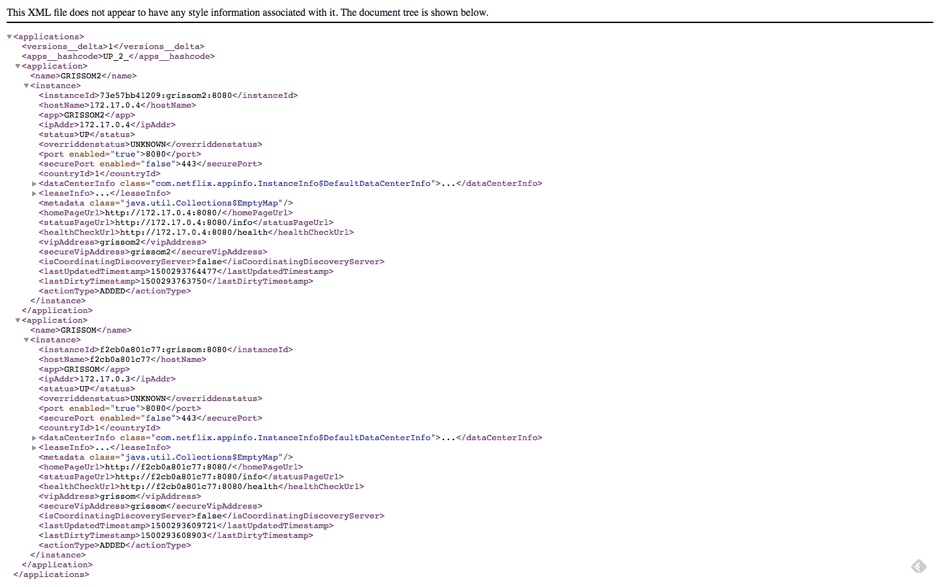The width and height of the screenshot is (940, 587).
Task: Click the ipAddr 172.17.0.4 line
Action: point(107,125)
